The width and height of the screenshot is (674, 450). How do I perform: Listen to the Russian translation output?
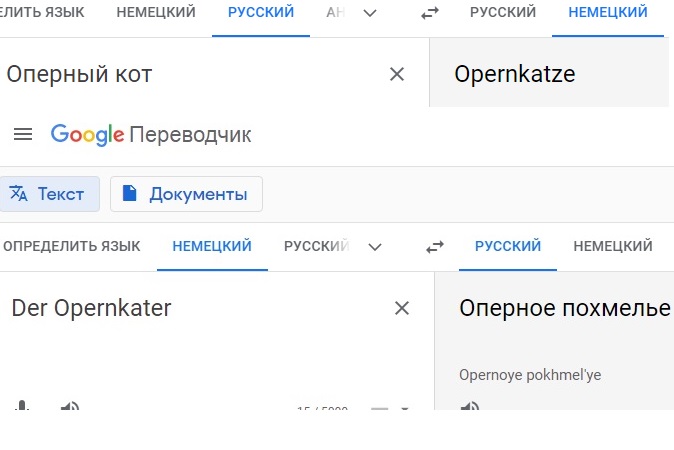(470, 406)
